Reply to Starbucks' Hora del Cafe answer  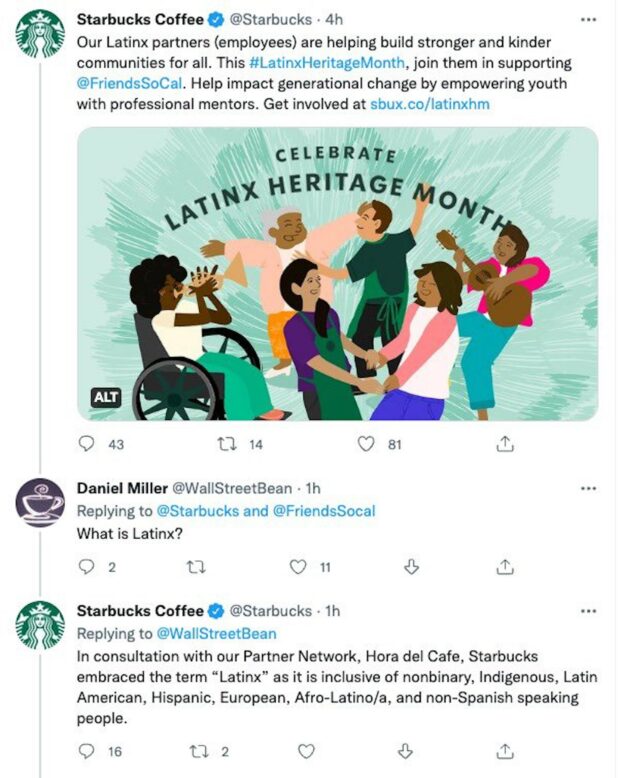point(87,751)
